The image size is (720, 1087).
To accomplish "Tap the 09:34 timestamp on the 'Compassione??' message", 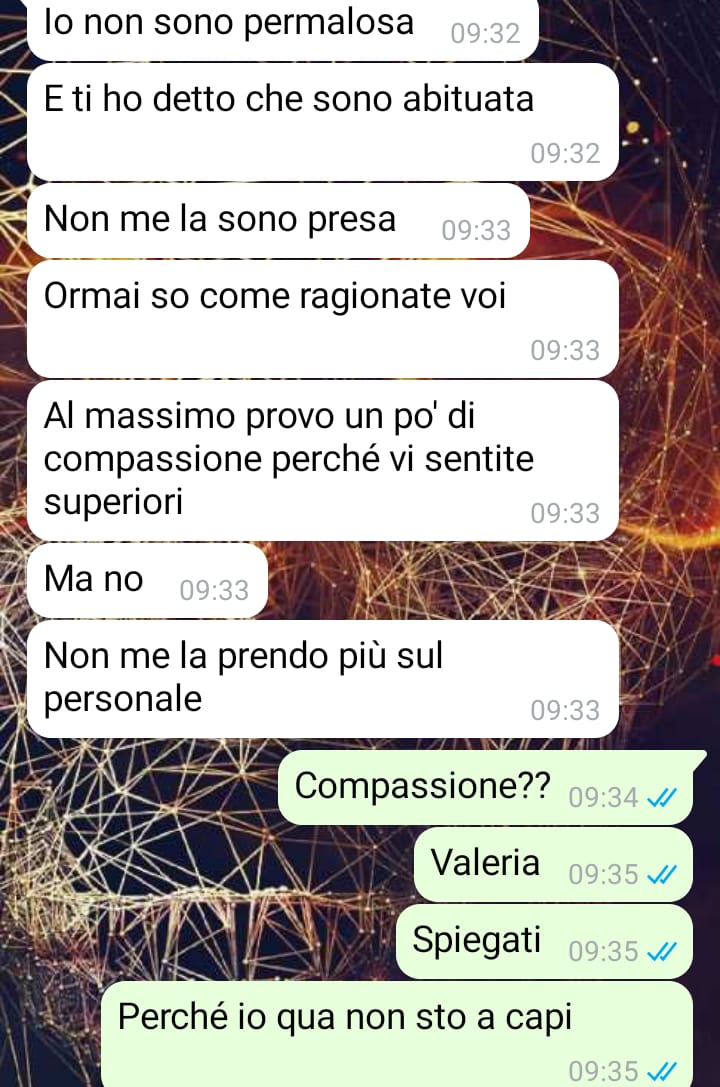I will [603, 798].
